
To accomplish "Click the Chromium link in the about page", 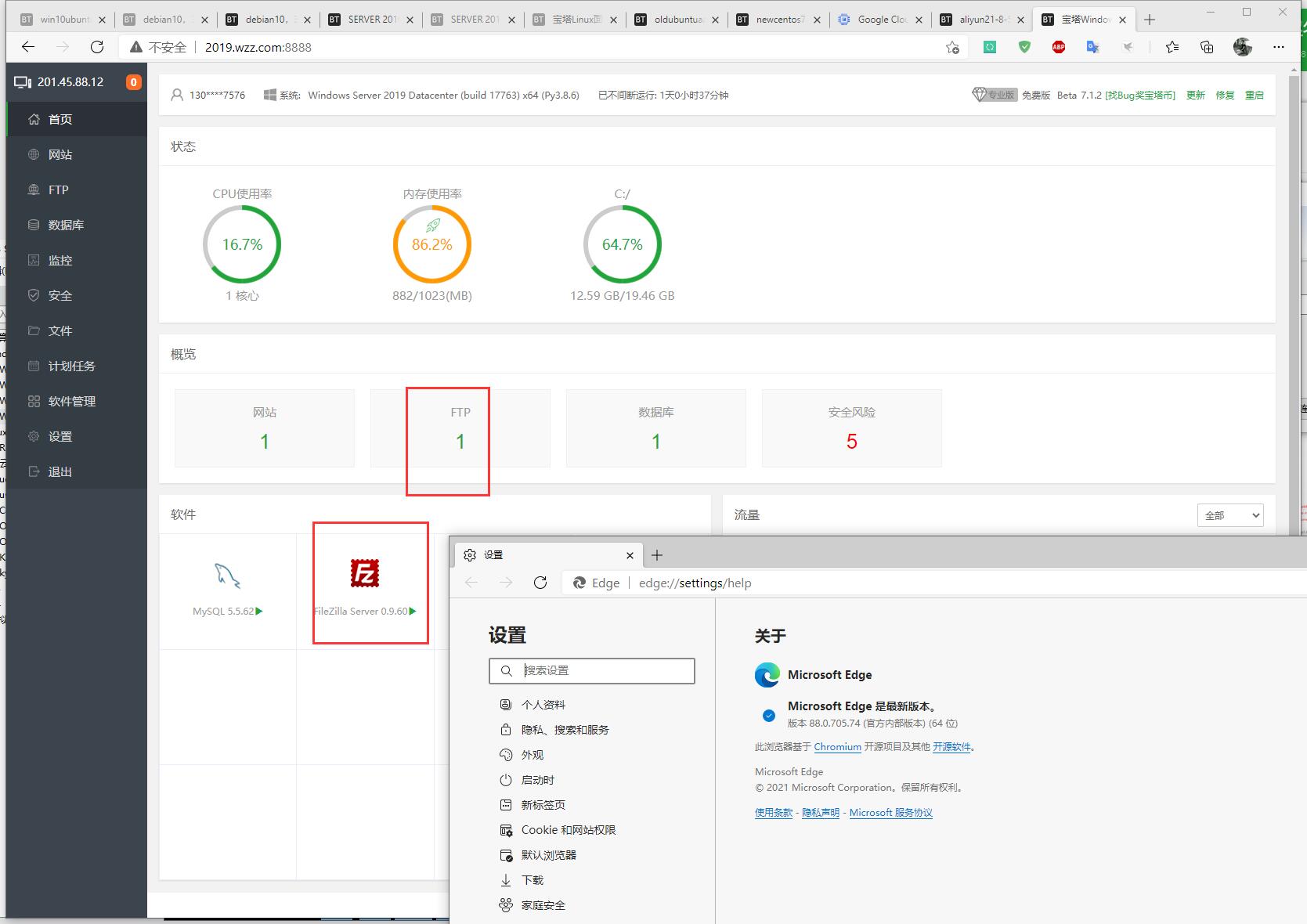I will pyautogui.click(x=837, y=747).
